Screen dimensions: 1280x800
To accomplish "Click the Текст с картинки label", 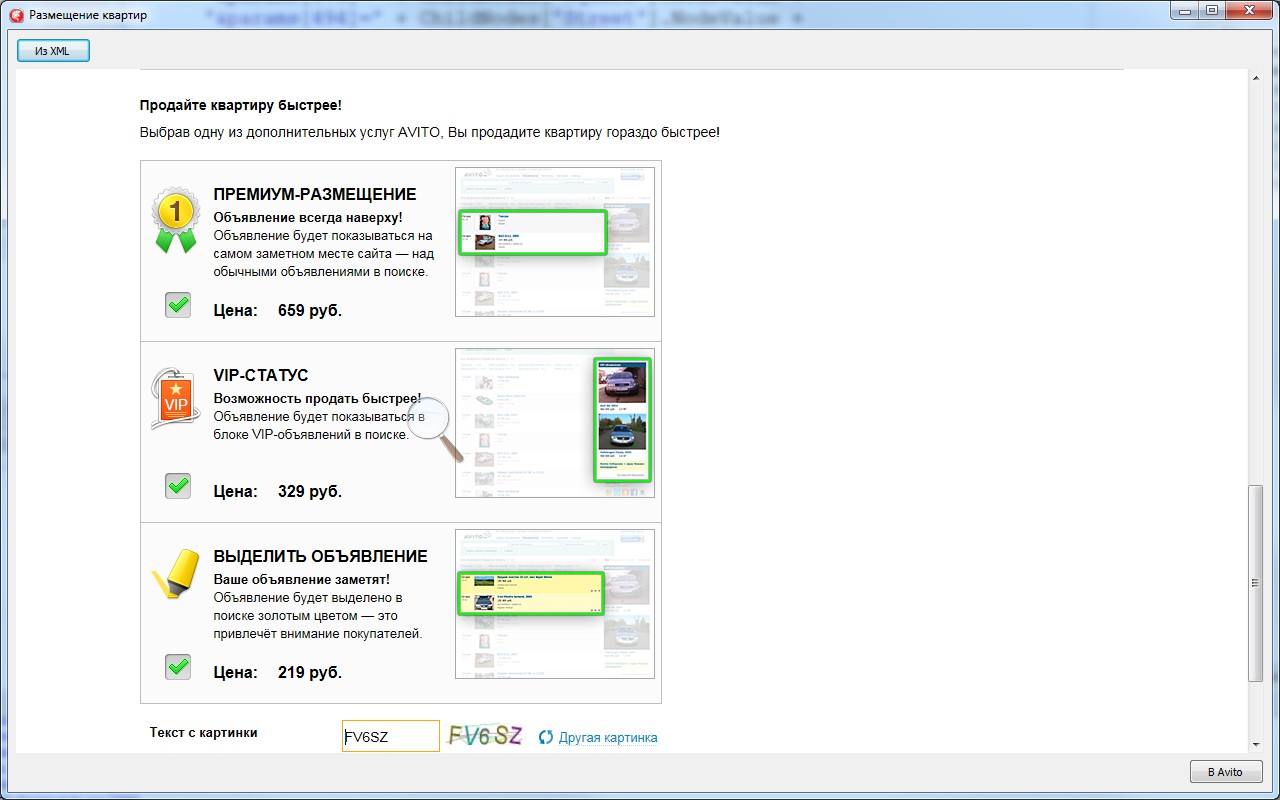I will 204,732.
